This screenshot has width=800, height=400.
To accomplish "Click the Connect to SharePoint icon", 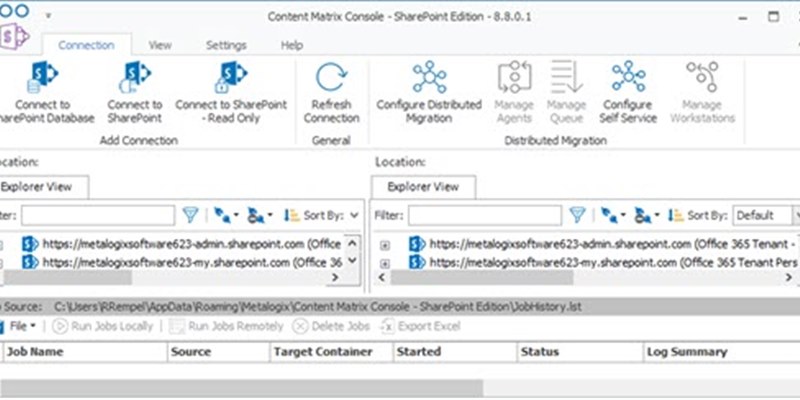I will coord(135,78).
